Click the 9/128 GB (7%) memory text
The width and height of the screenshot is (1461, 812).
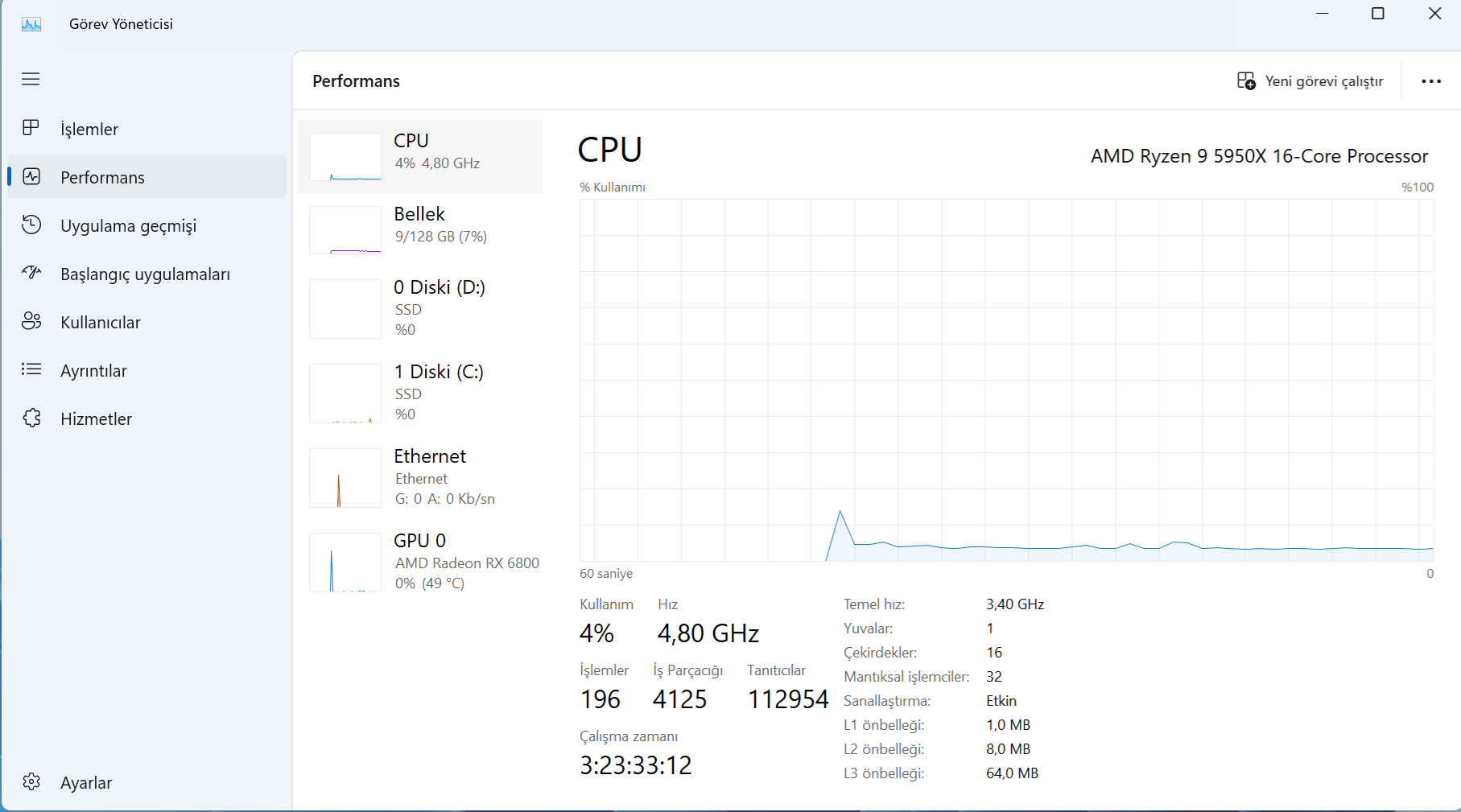[x=441, y=237]
